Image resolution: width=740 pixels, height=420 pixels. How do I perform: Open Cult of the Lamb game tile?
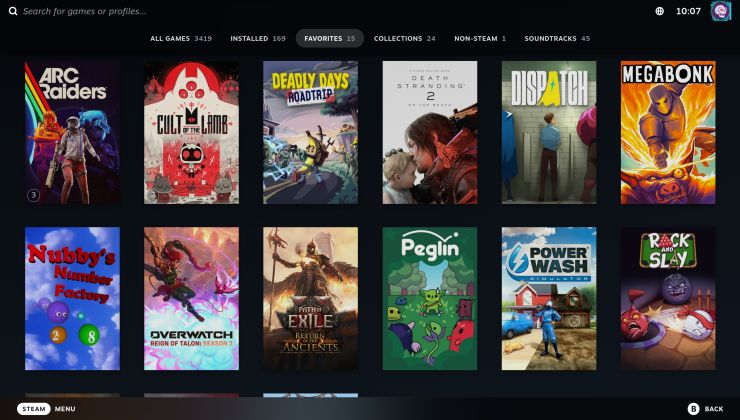click(191, 133)
